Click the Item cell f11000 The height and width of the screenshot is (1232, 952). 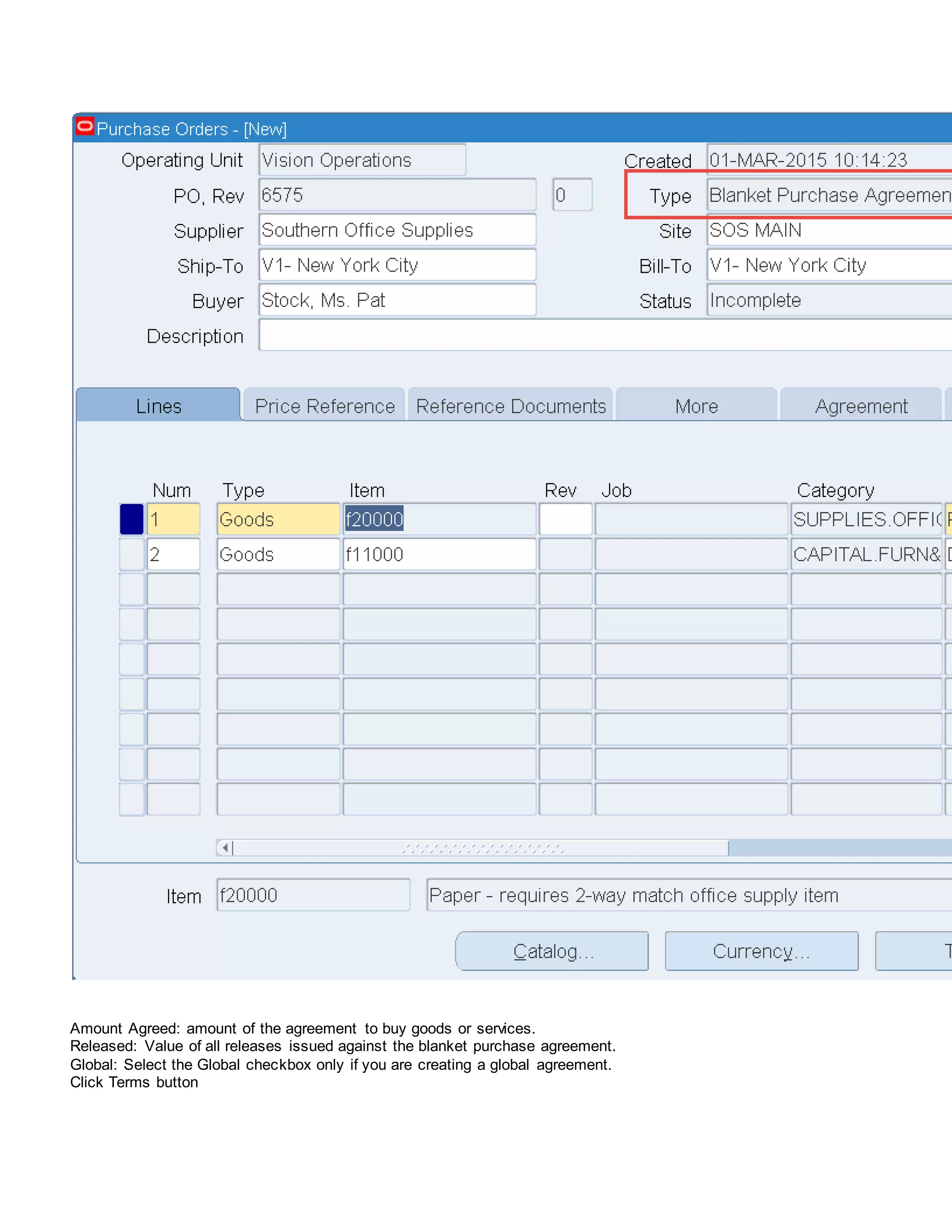click(x=439, y=554)
